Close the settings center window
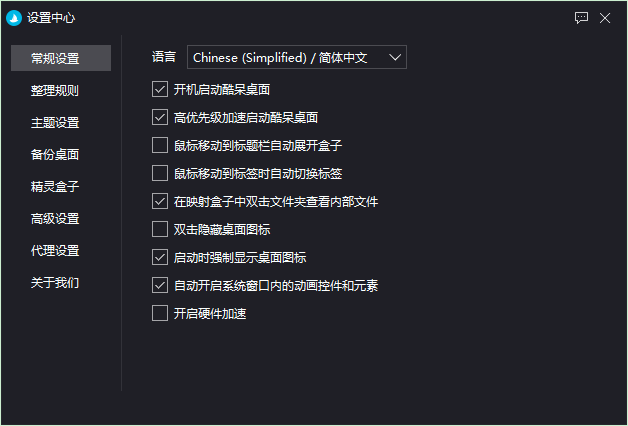 [605, 17]
